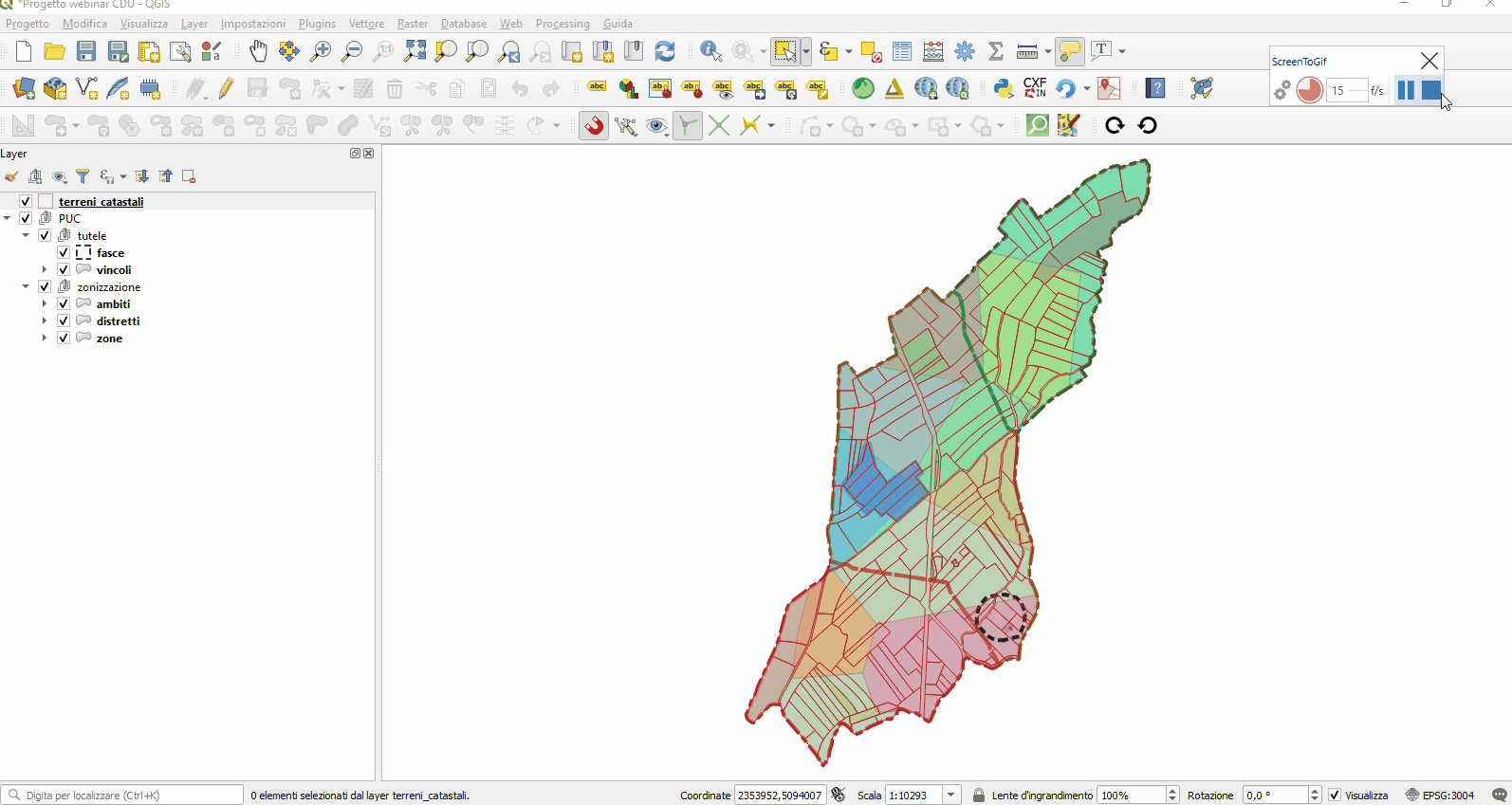The height and width of the screenshot is (805, 1512).
Task: Toggle the snapping magnet icon
Action: [594, 125]
